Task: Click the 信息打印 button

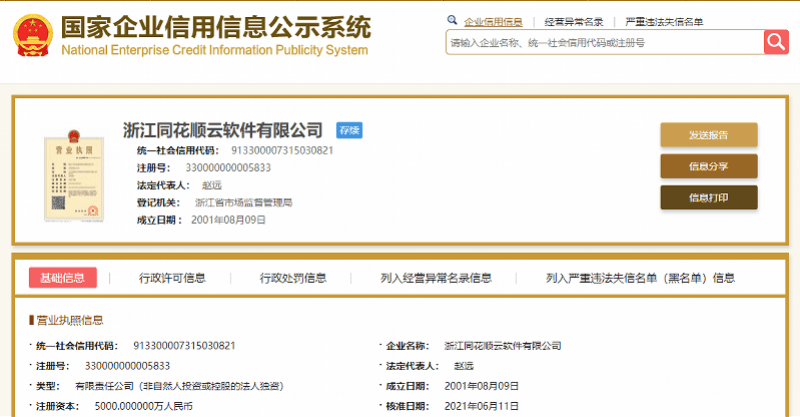Action: (x=709, y=198)
